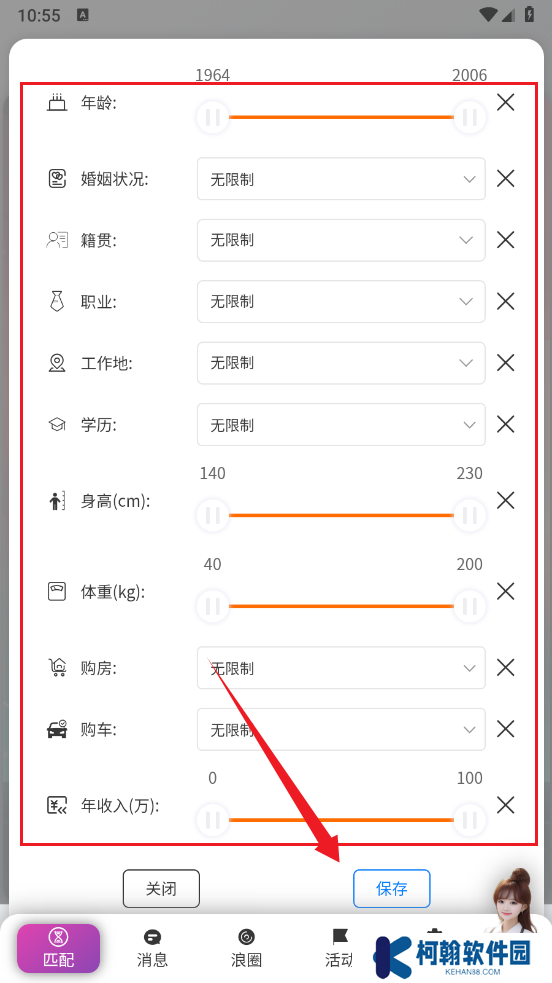Switch to the 消息 messages tab
The width and height of the screenshot is (552, 983).
click(x=152, y=949)
